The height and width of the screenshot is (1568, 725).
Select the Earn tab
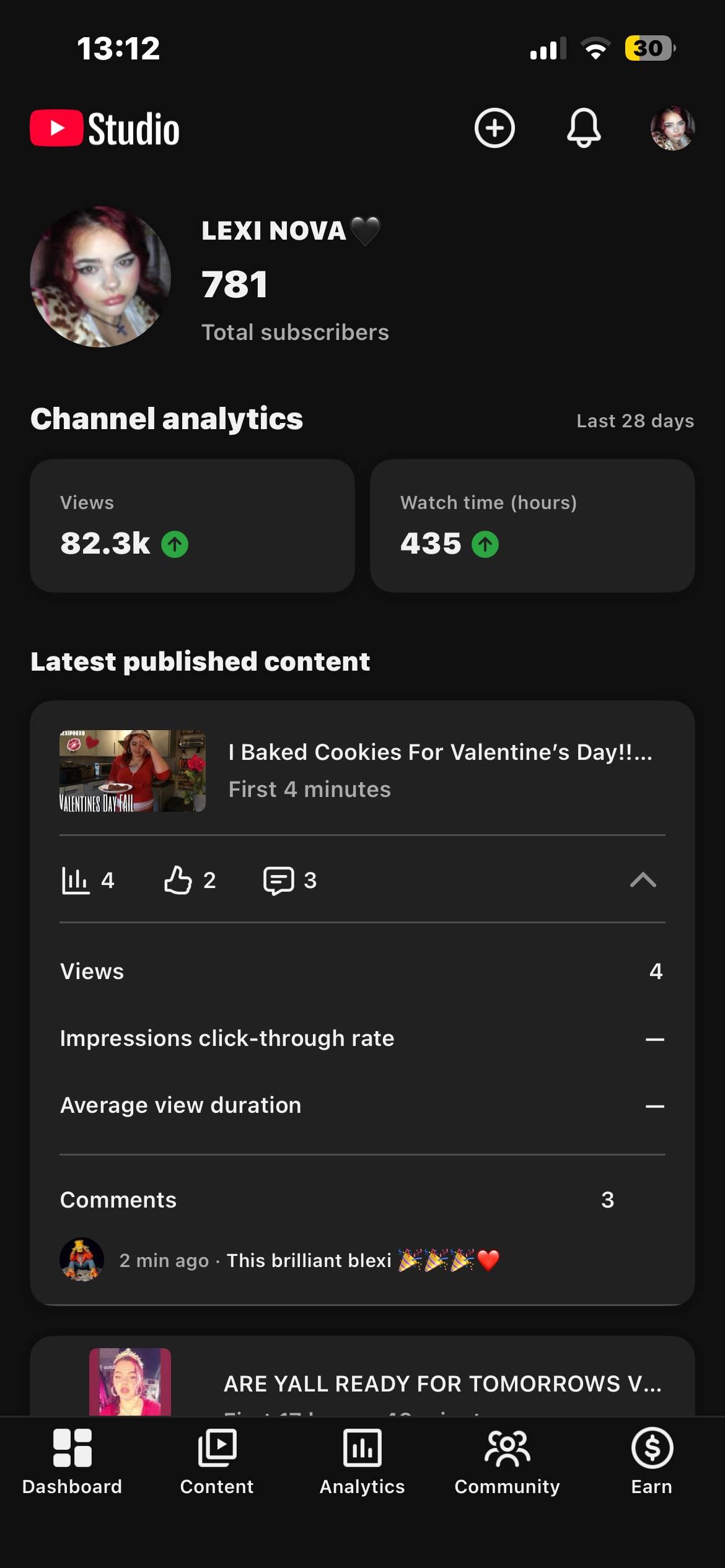pyautogui.click(x=652, y=1461)
